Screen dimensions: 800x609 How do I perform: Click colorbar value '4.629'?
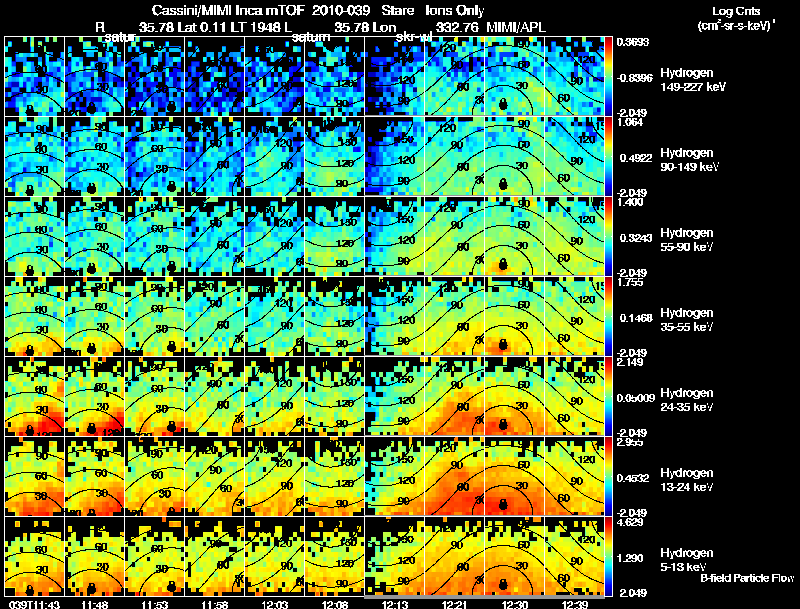pos(630,522)
